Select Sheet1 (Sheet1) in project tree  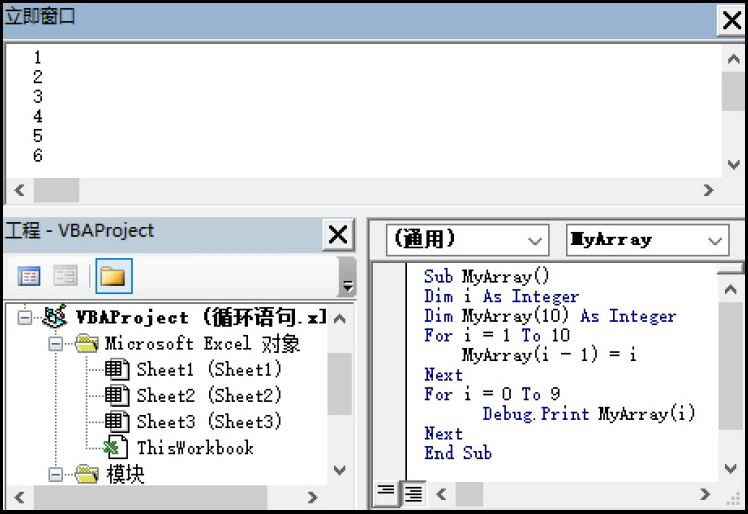click(208, 370)
